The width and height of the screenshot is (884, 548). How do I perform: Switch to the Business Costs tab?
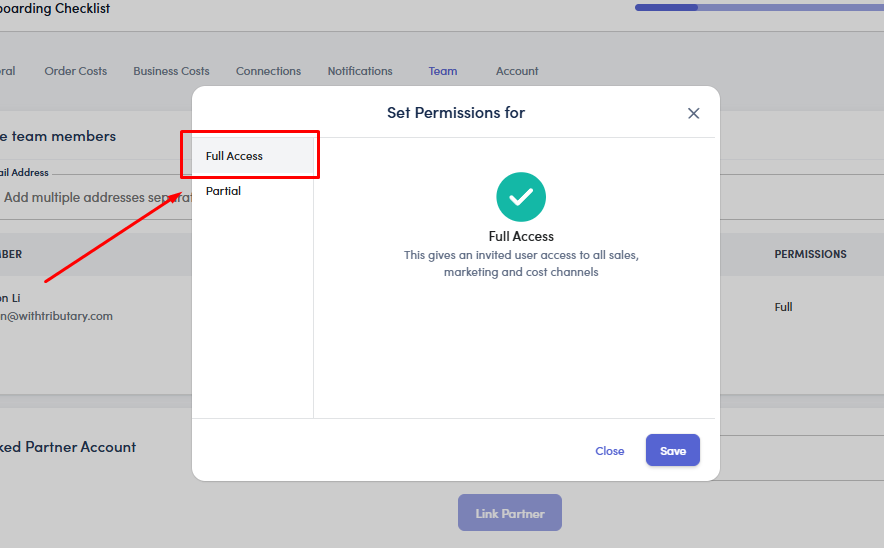171,71
